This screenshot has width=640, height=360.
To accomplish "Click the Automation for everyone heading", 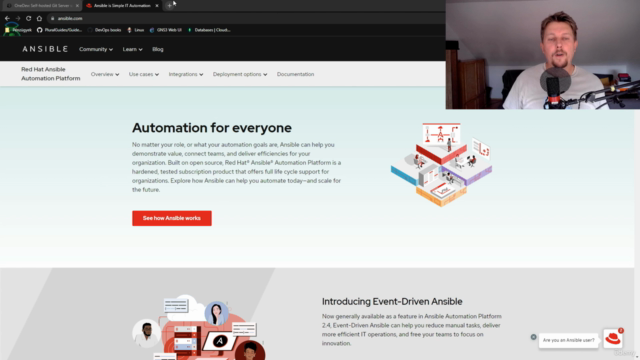I will [x=212, y=128].
